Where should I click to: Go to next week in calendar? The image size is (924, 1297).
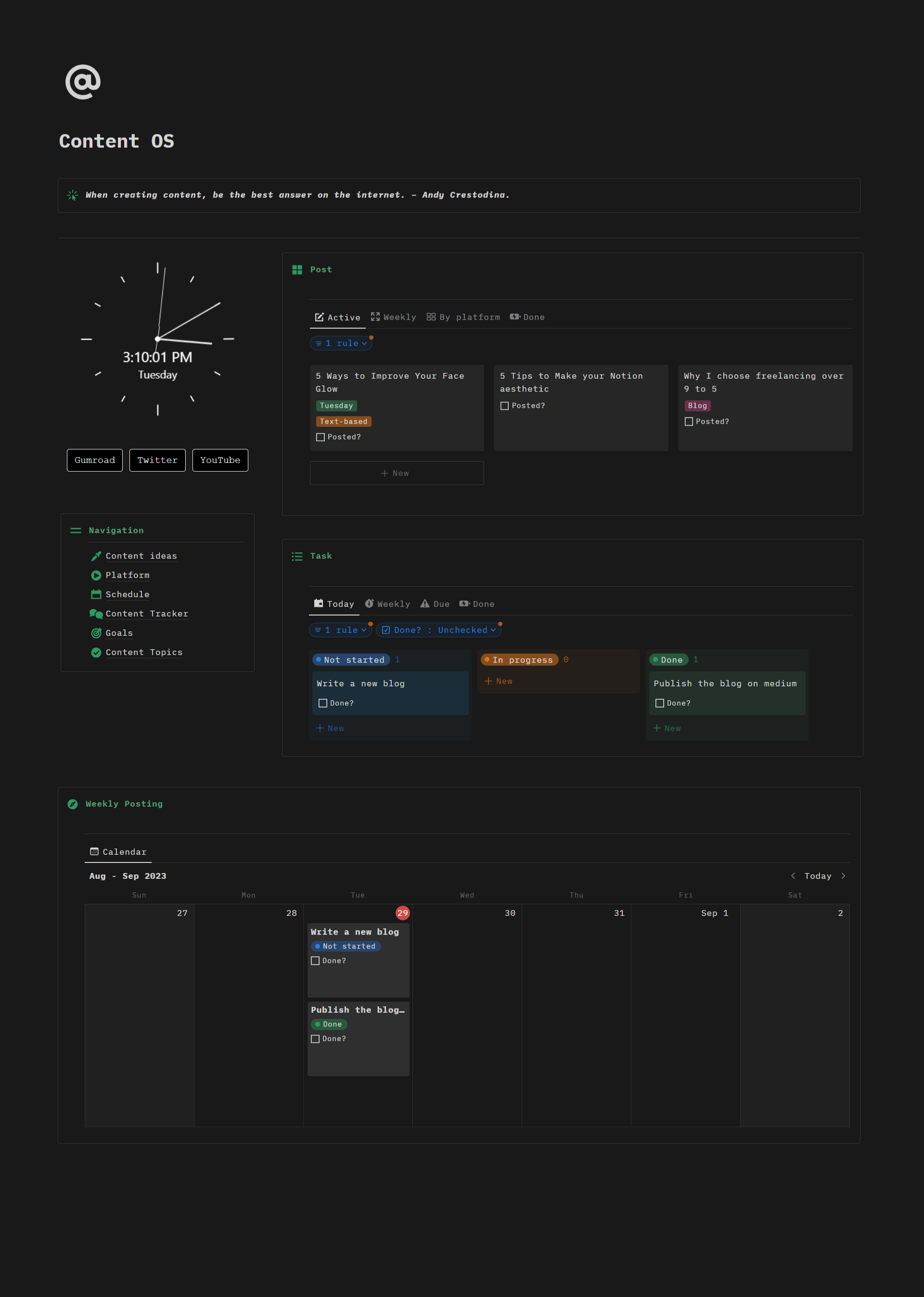(x=843, y=876)
